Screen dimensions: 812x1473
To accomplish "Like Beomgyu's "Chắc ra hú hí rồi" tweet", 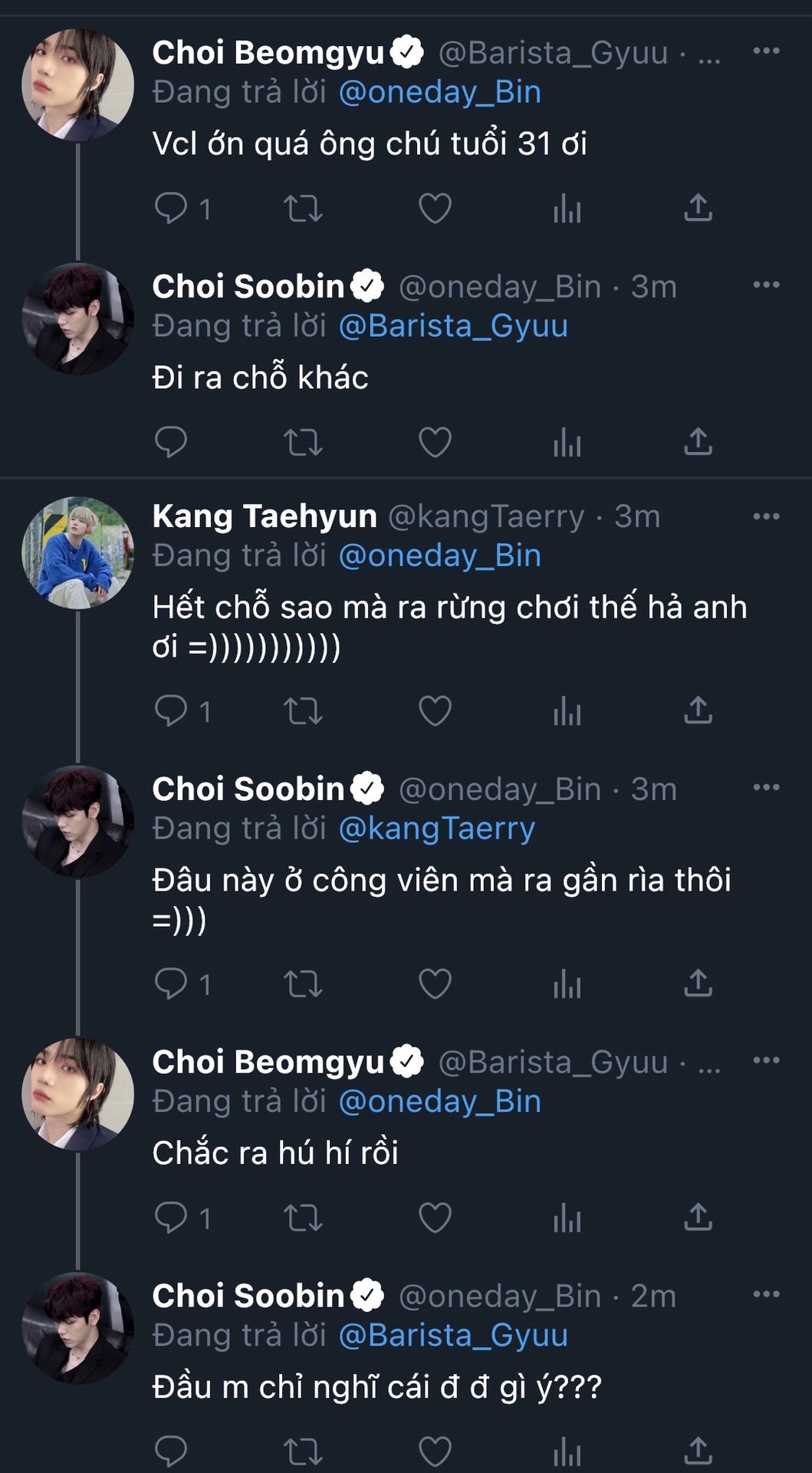I will click(435, 1218).
